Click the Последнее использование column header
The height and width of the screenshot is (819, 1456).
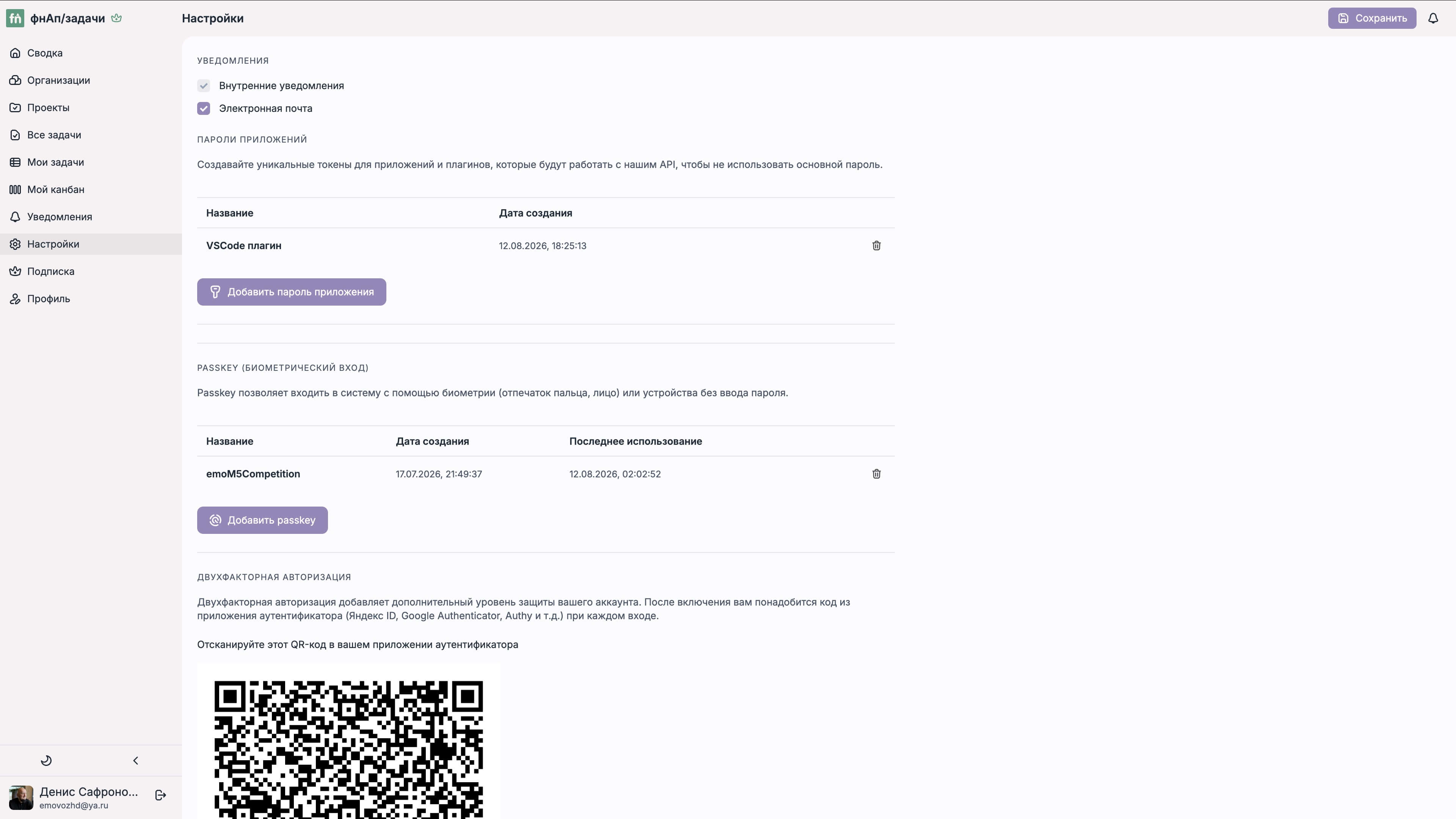point(635,441)
